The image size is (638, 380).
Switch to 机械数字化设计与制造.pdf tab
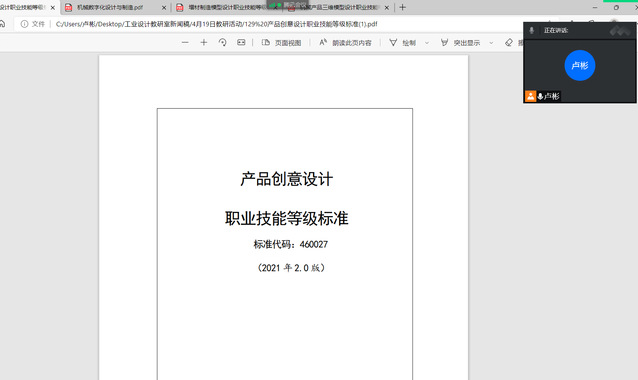point(110,7)
